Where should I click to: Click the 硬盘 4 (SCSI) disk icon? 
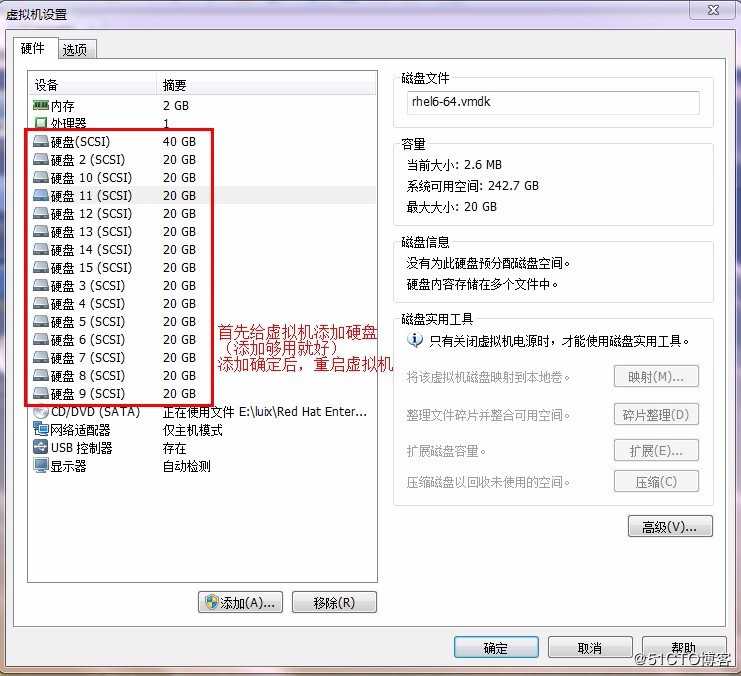tap(41, 303)
